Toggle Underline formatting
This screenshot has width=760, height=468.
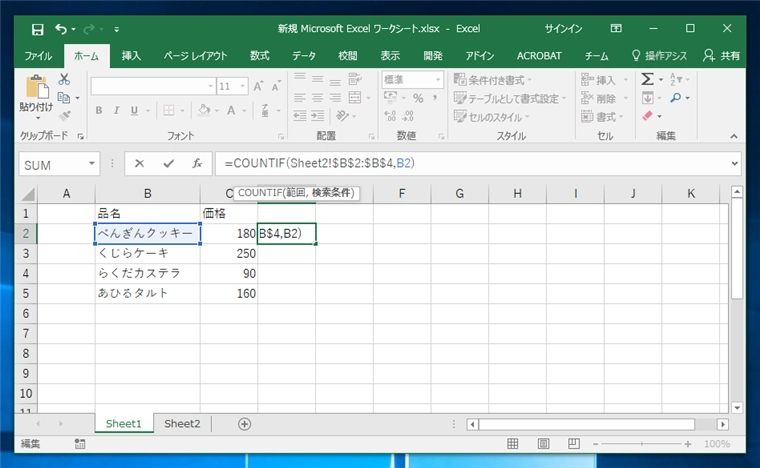point(134,110)
